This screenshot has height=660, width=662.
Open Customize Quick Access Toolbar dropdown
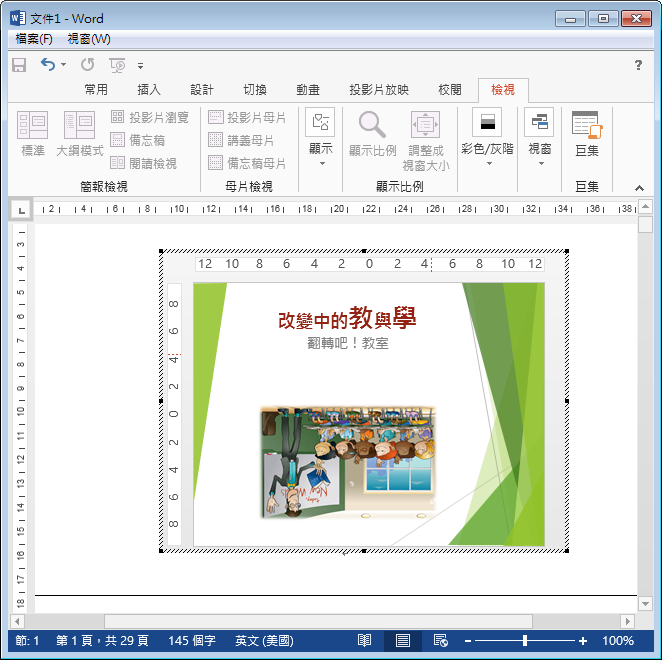pyautogui.click(x=140, y=65)
